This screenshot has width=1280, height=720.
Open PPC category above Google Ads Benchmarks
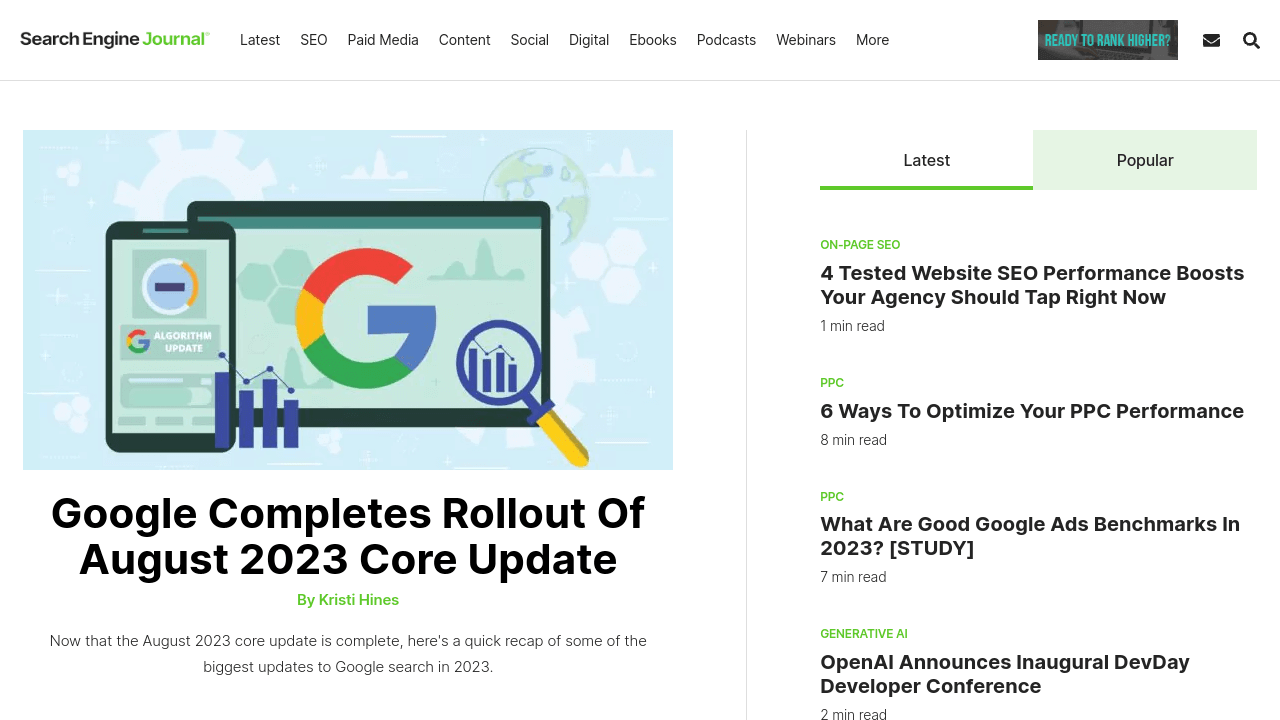point(832,497)
